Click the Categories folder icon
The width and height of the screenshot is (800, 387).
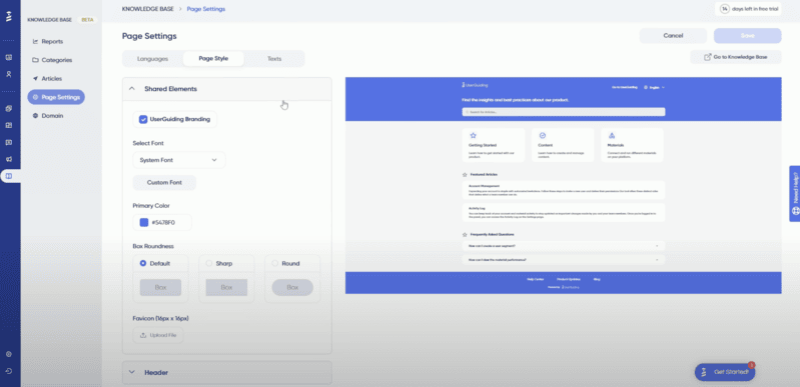(35, 60)
